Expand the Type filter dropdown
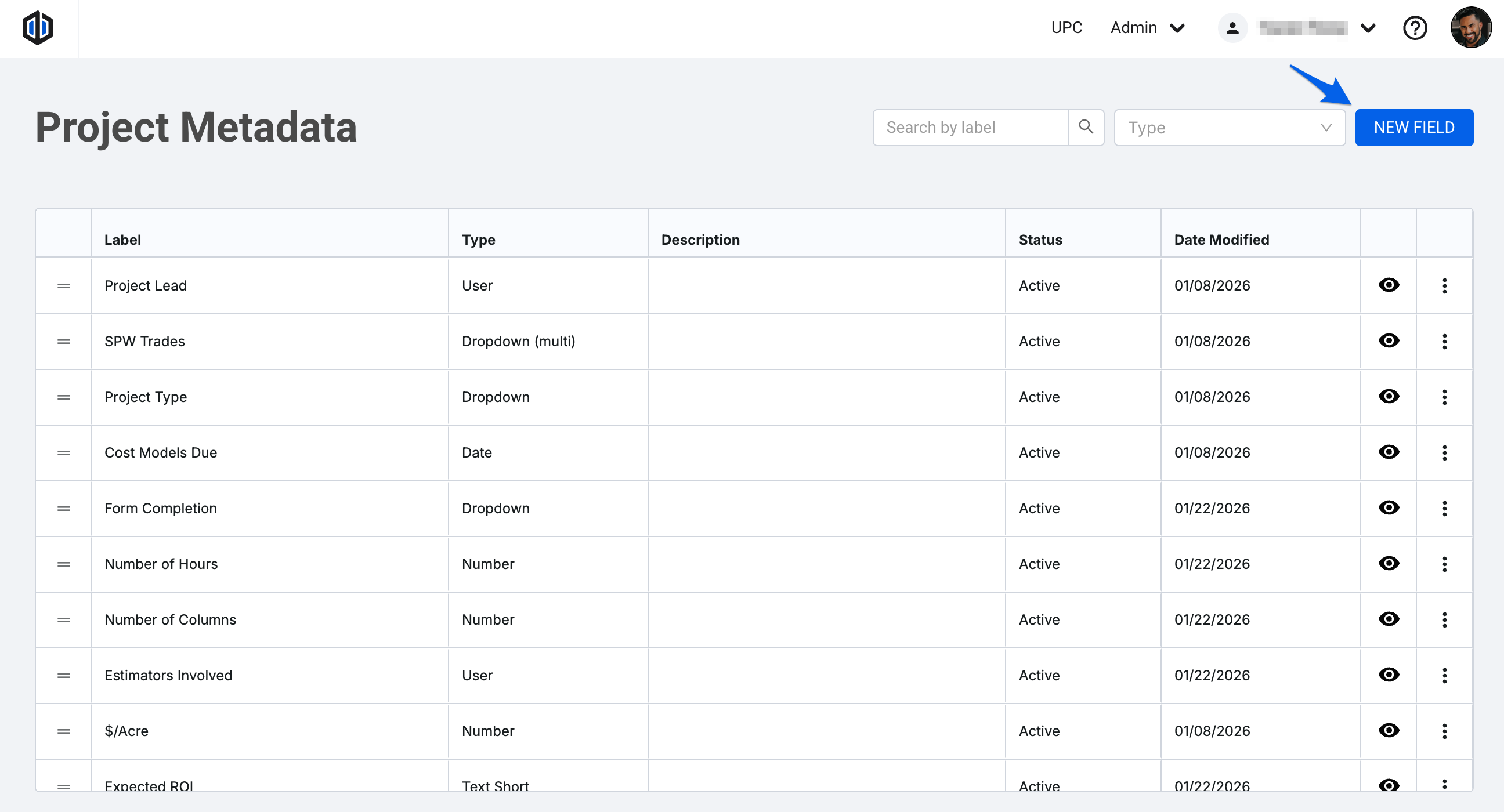Image resolution: width=1504 pixels, height=812 pixels. coord(1229,127)
